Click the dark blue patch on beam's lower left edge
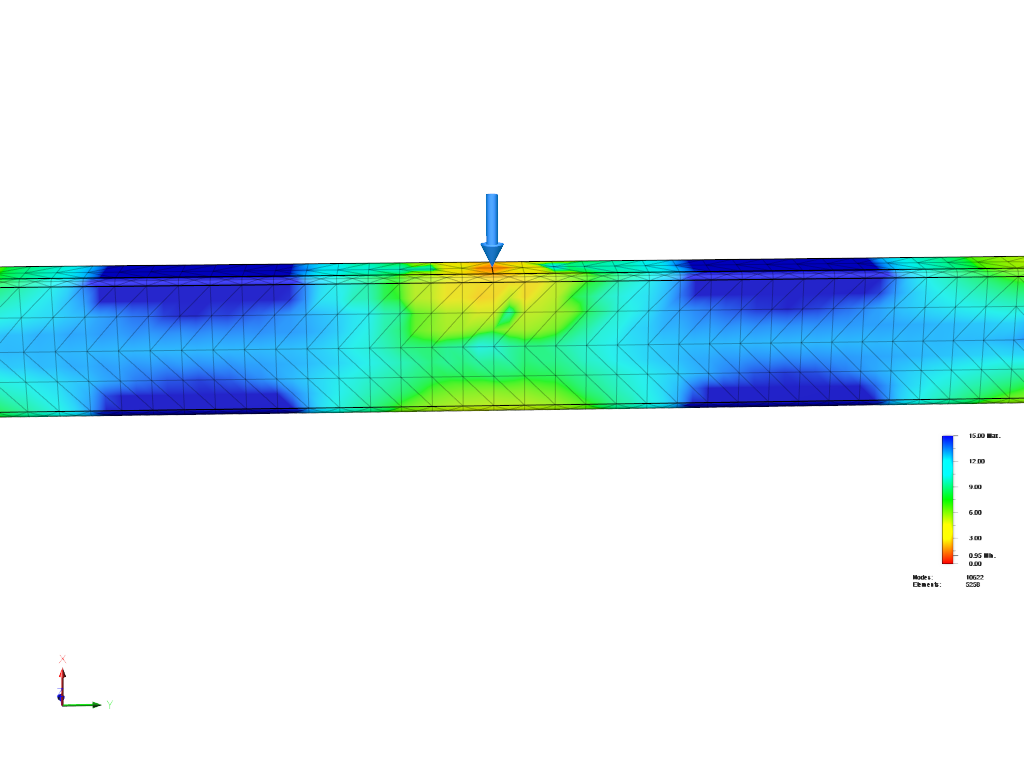Image resolution: width=1024 pixels, height=768 pixels. pos(200,398)
